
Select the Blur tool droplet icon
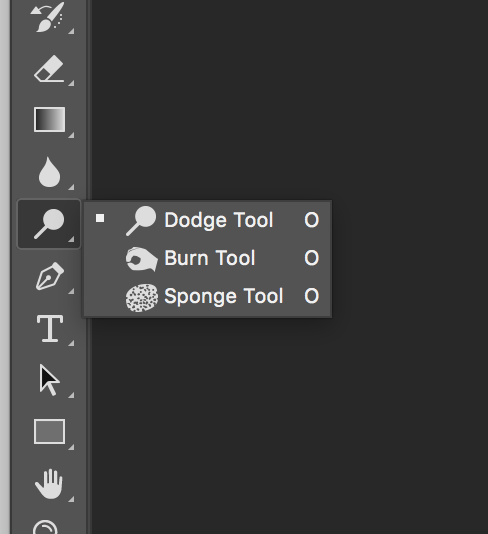[x=49, y=172]
